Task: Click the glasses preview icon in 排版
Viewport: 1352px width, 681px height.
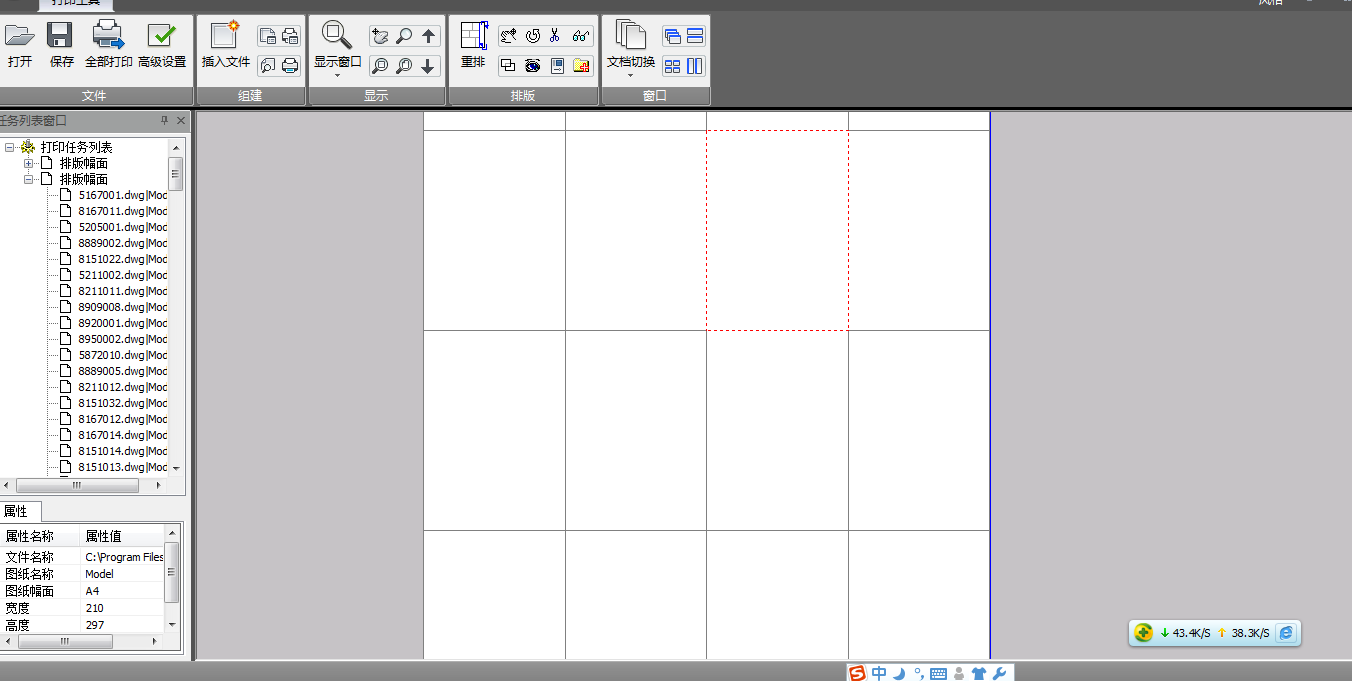Action: point(581,36)
